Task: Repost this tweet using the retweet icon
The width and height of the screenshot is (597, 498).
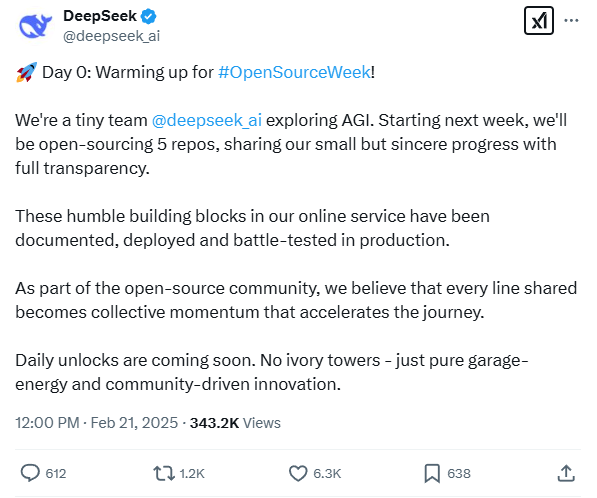Action: point(164,473)
